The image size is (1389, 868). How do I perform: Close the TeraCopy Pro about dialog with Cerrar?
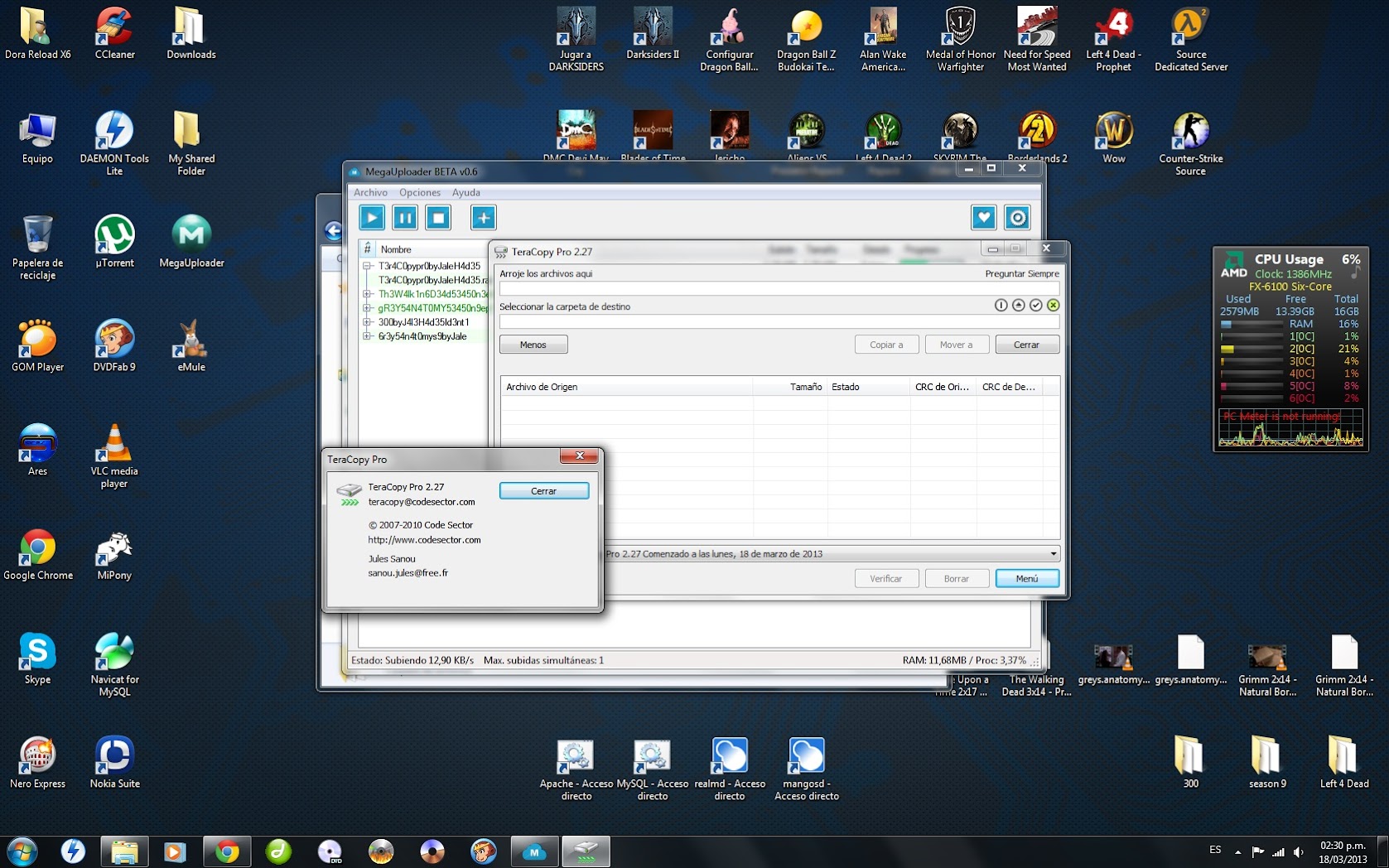tap(544, 491)
